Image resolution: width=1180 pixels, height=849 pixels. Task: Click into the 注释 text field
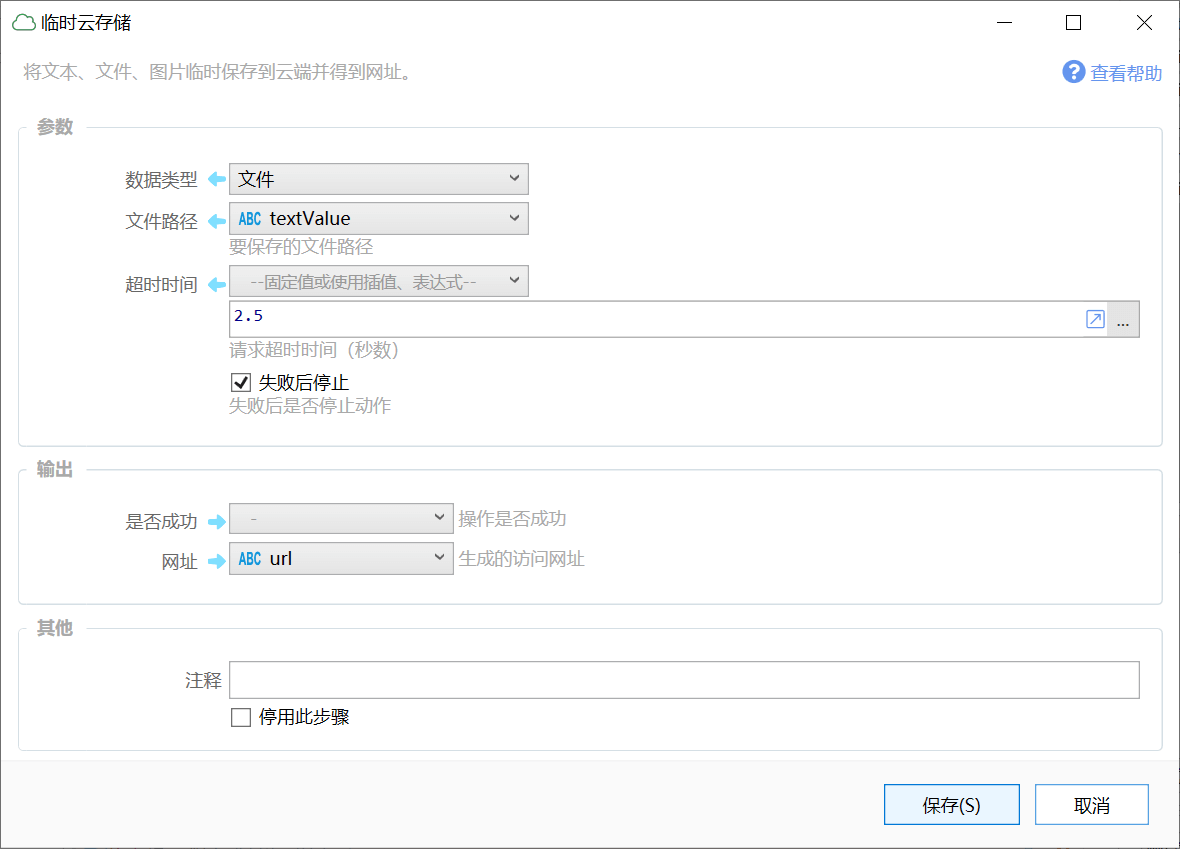tap(684, 680)
